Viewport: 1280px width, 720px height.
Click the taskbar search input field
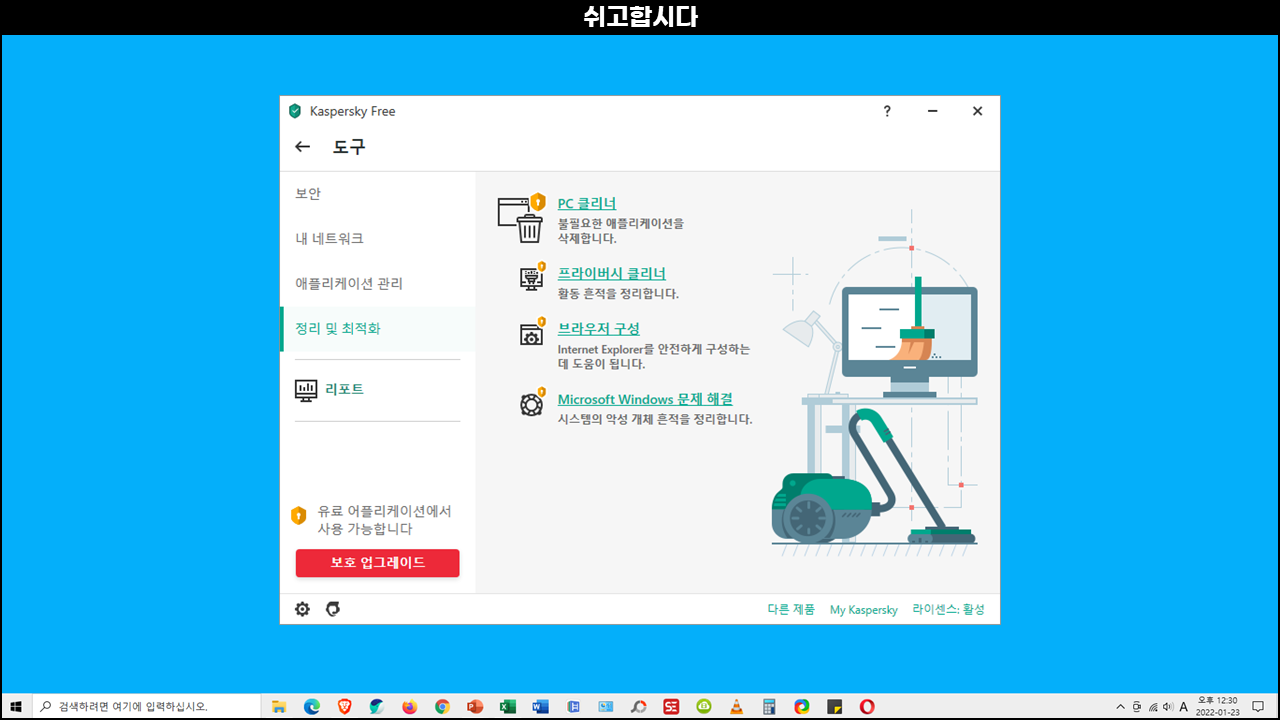[x=147, y=707]
